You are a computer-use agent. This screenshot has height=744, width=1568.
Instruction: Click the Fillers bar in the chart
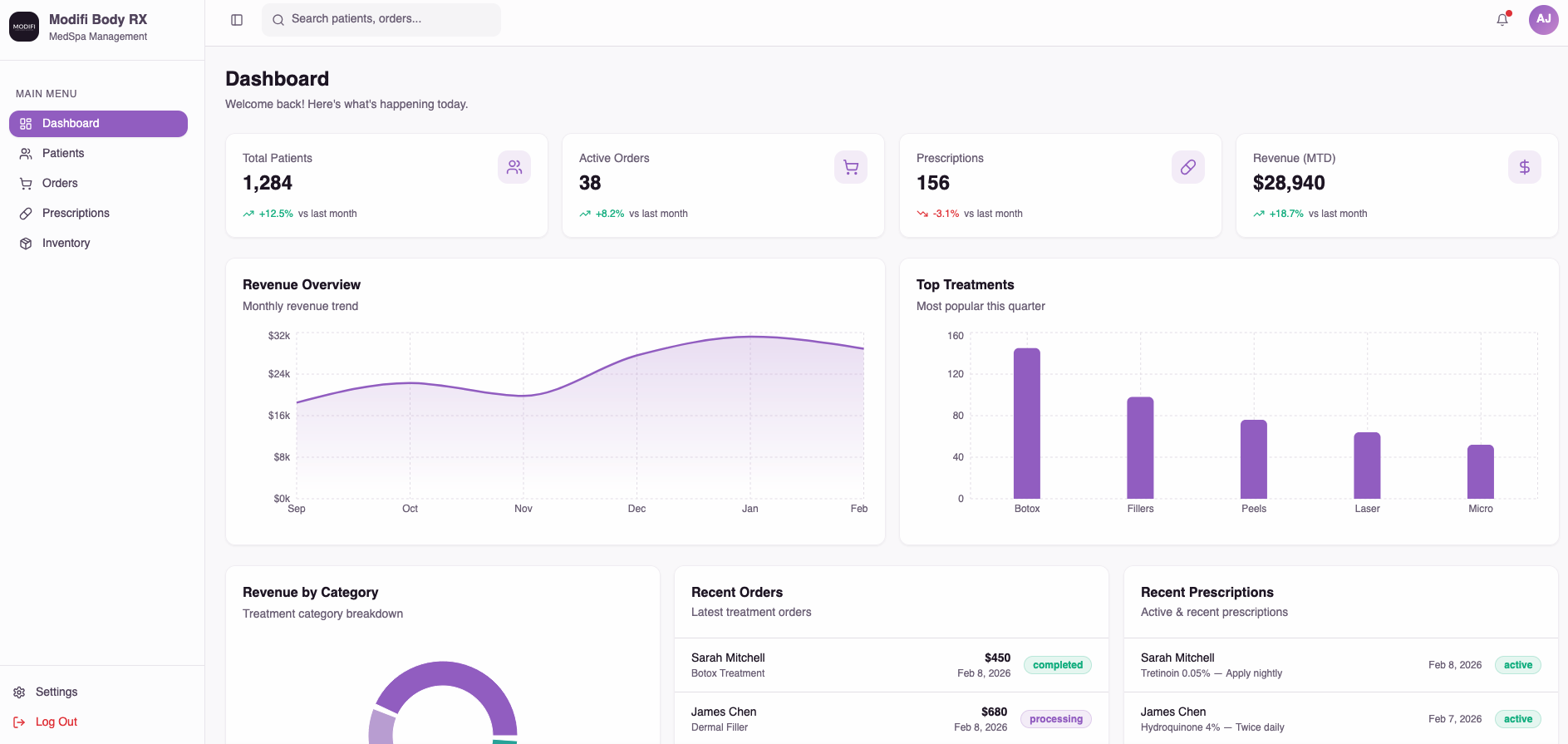click(1140, 449)
